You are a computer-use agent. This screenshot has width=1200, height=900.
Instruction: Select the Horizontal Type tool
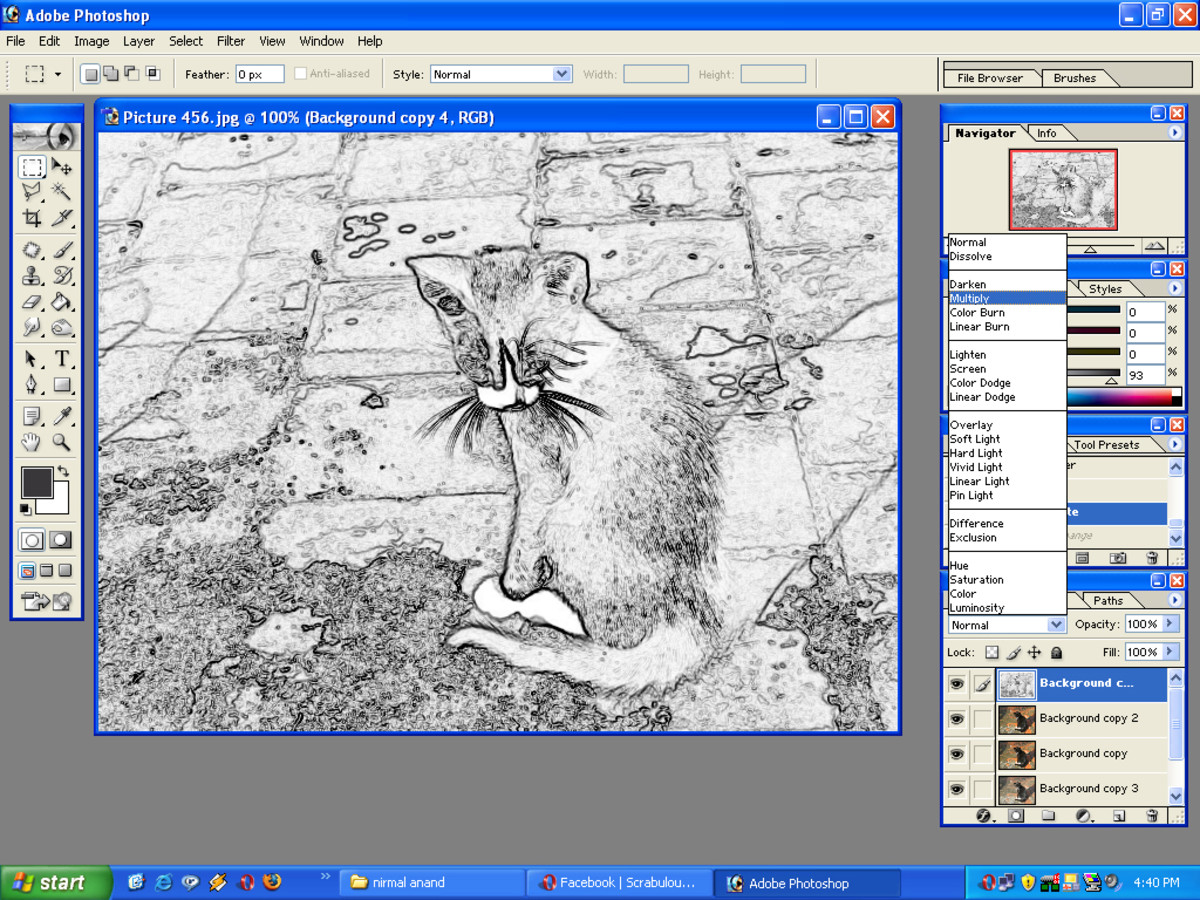pos(60,358)
